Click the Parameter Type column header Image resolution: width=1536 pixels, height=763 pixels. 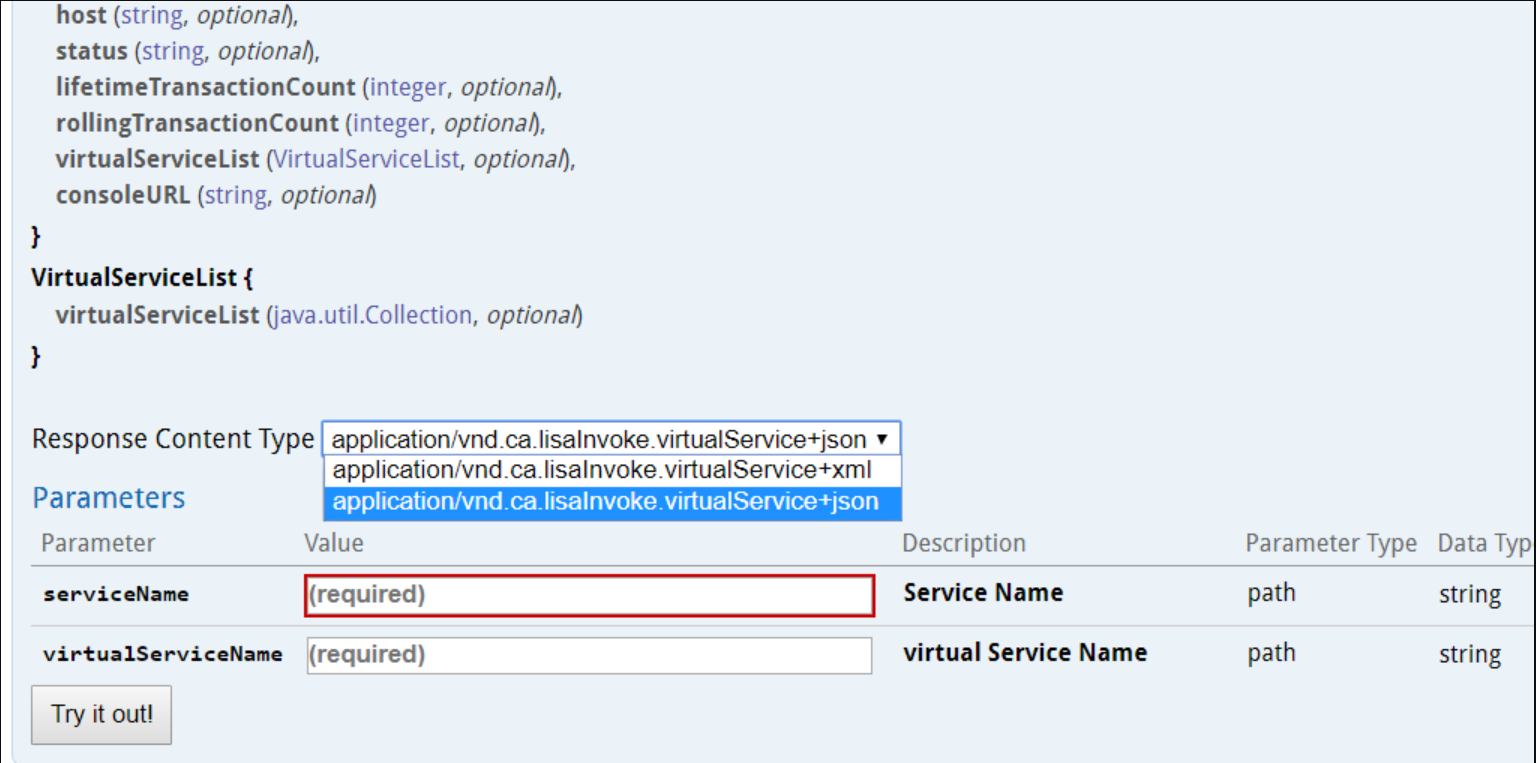(x=1330, y=543)
